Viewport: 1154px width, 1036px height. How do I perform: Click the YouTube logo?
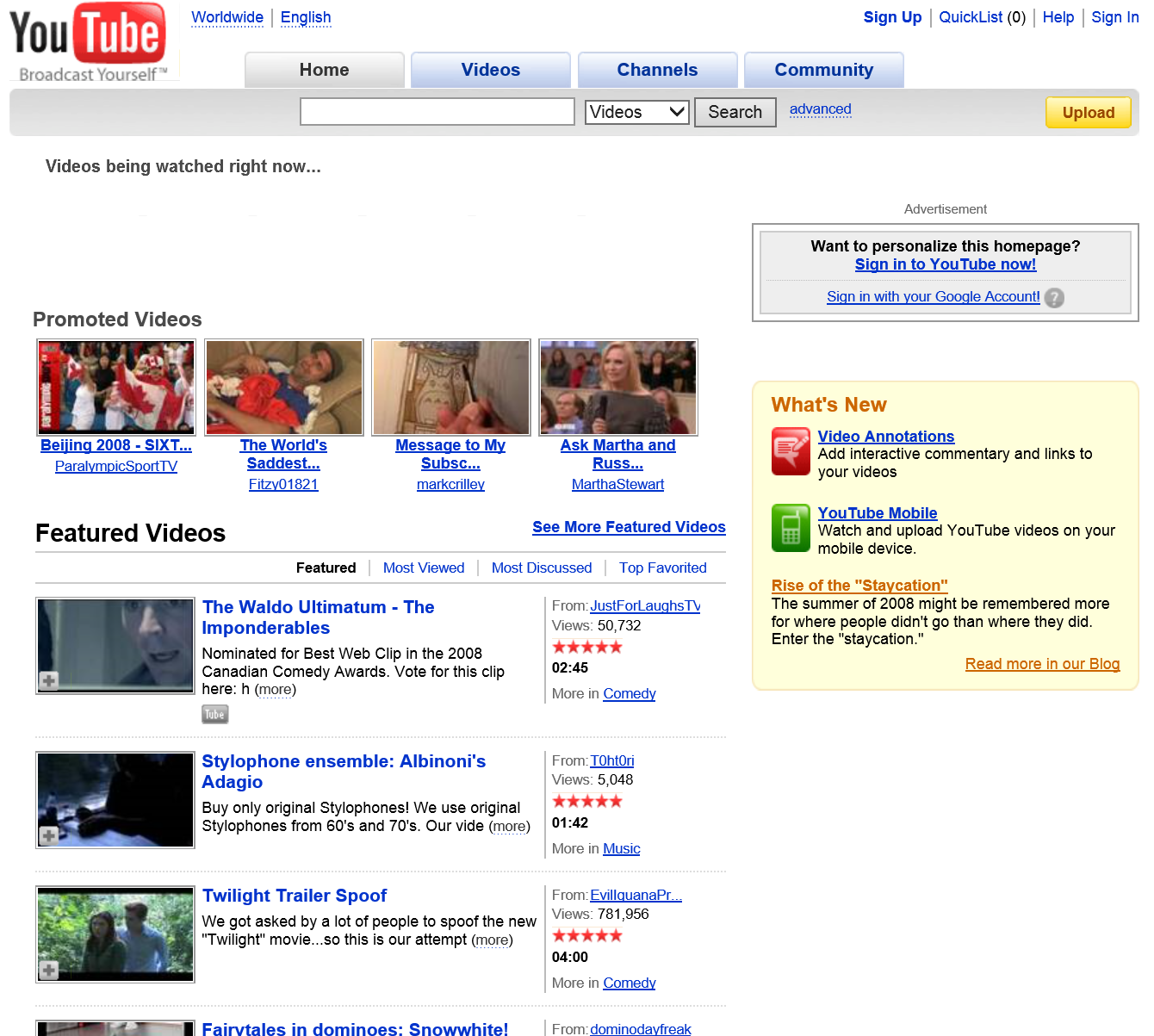pos(88,42)
